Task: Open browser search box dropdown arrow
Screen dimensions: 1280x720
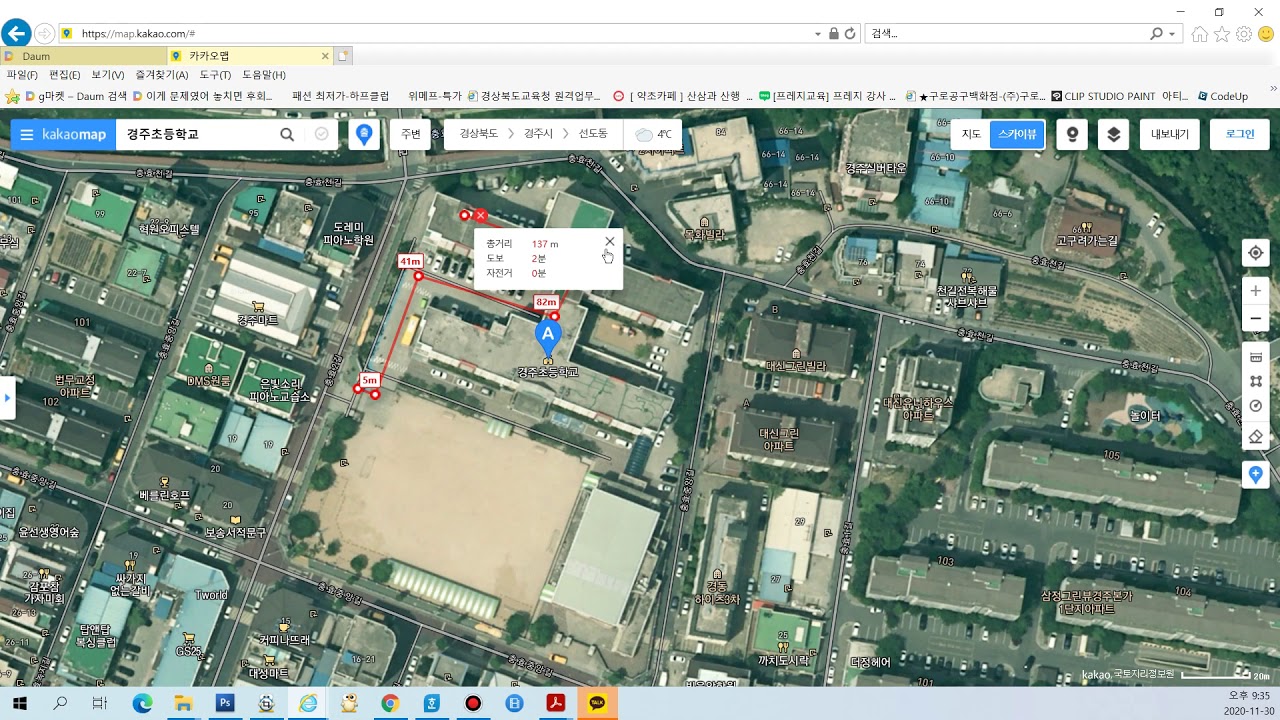Action: point(1172,33)
